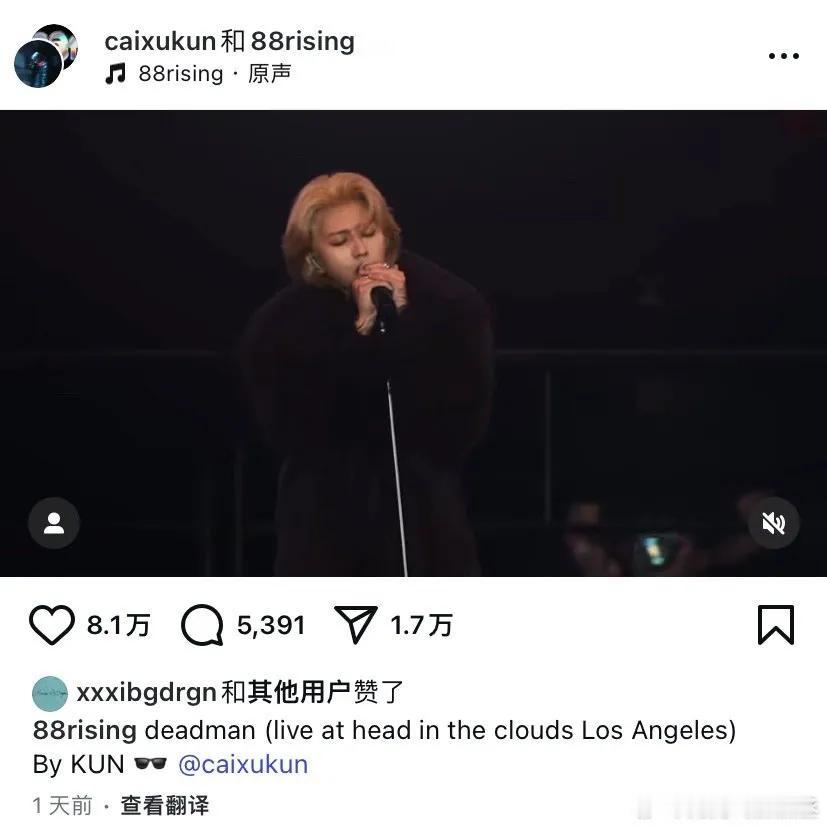Open 88rising collaborator name in header
827x827 pixels.
303,41
